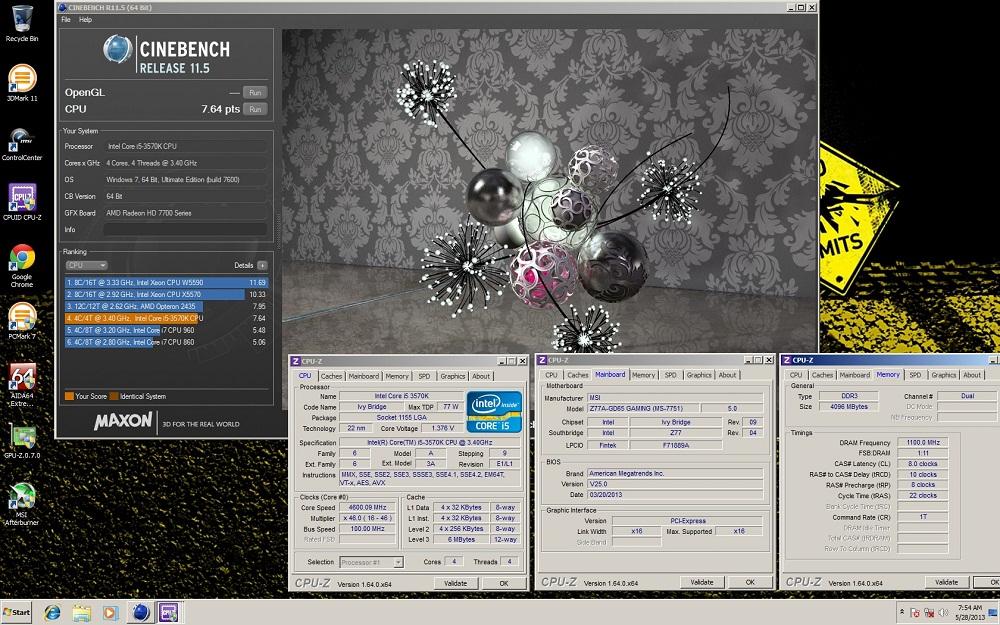
Task: Switch to Cinebench in the taskbar
Action: tap(140, 613)
